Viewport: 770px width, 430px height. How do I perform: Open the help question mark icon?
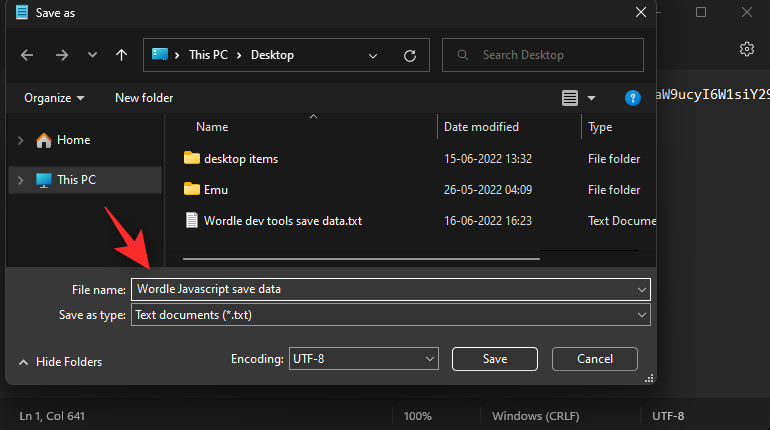[x=632, y=98]
